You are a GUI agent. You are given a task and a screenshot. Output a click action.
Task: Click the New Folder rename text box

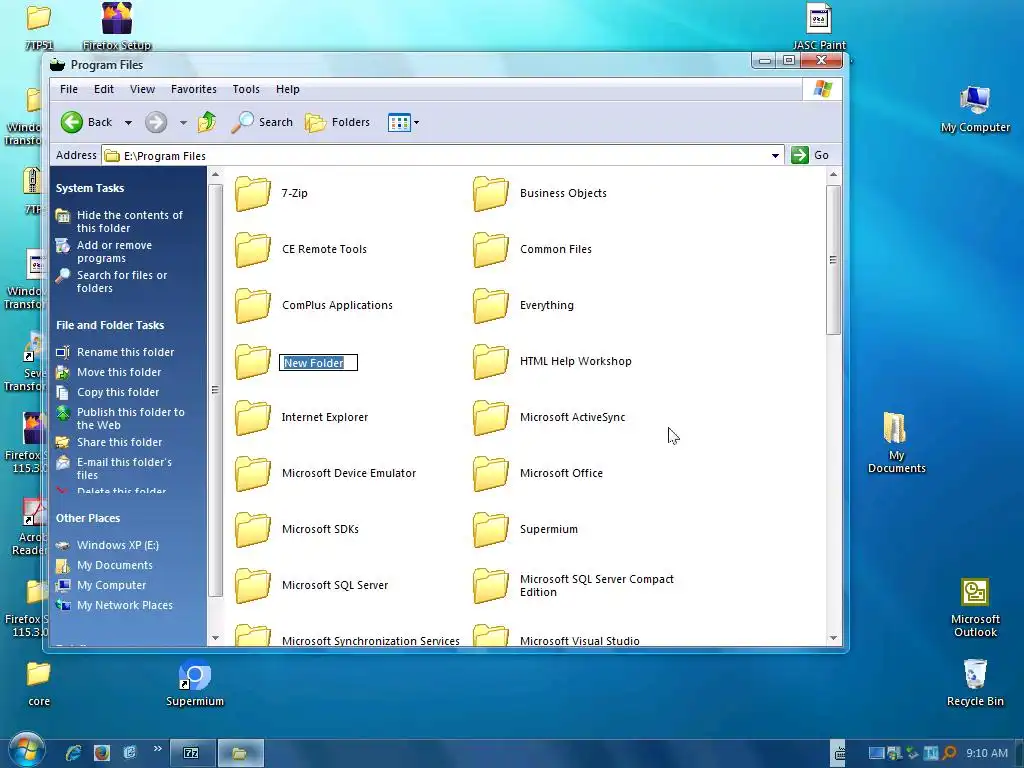coord(319,362)
